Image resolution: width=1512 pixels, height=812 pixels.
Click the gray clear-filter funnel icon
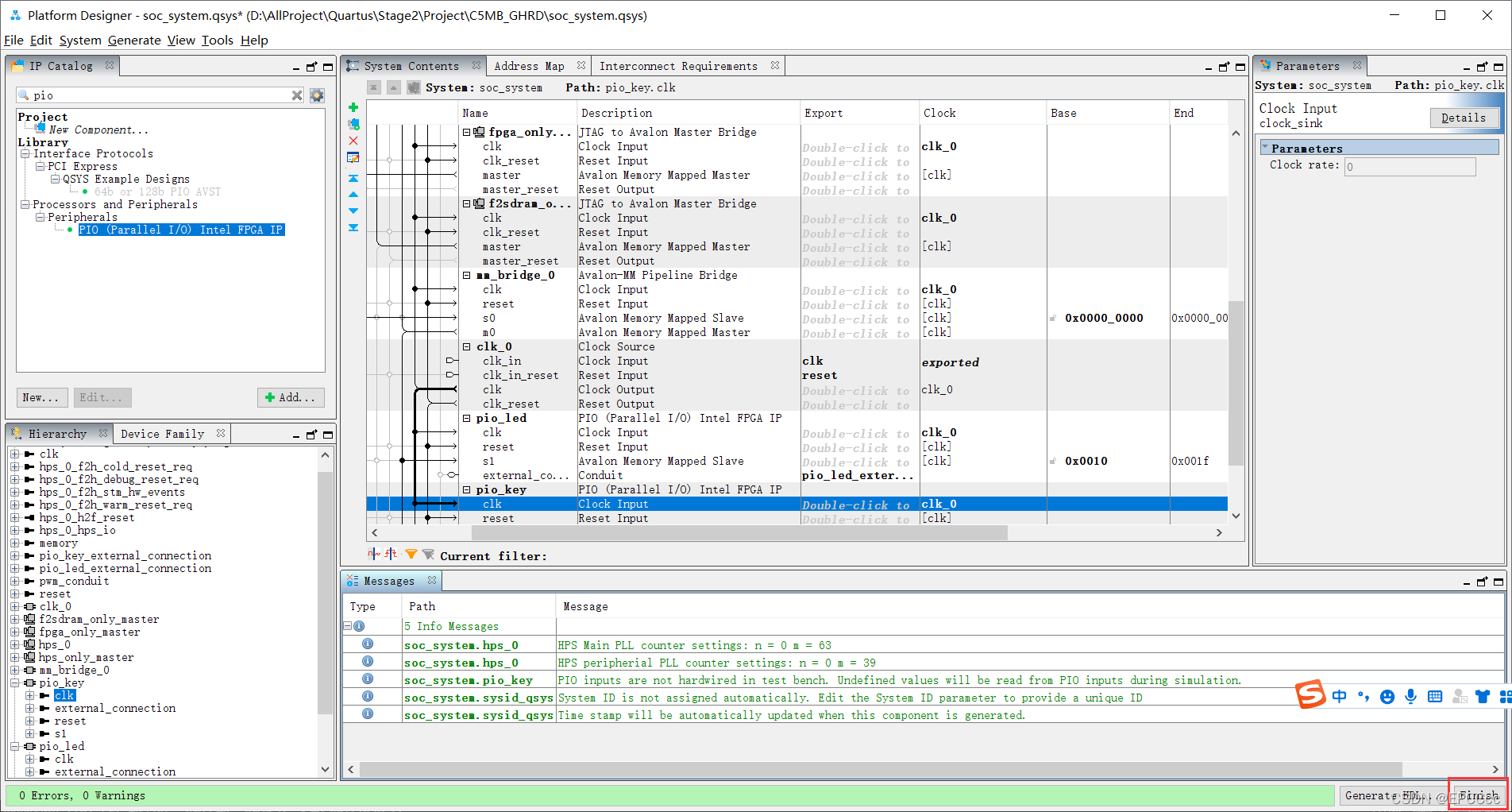tap(428, 555)
